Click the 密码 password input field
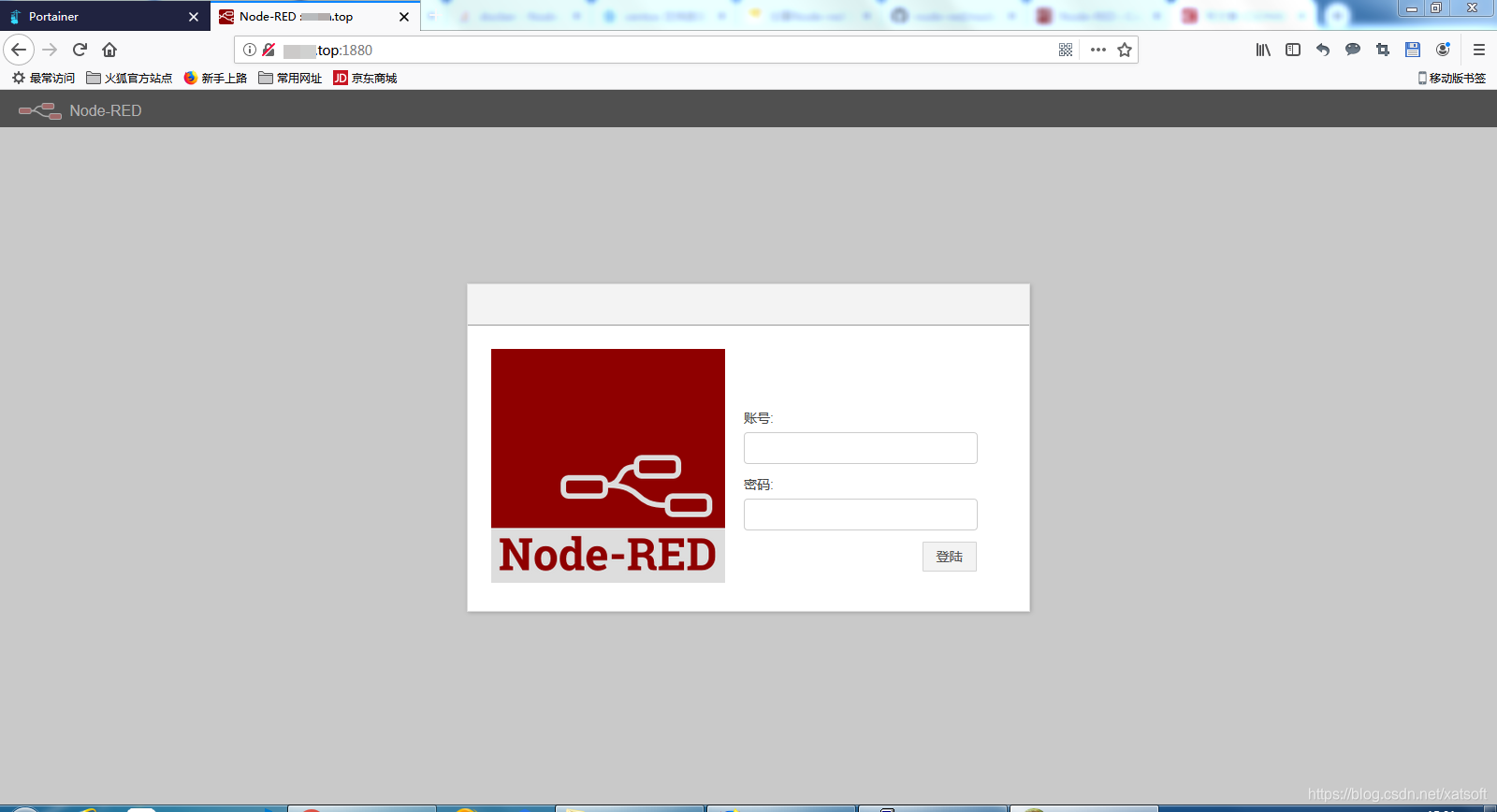Viewport: 1497px width, 812px height. 861,515
